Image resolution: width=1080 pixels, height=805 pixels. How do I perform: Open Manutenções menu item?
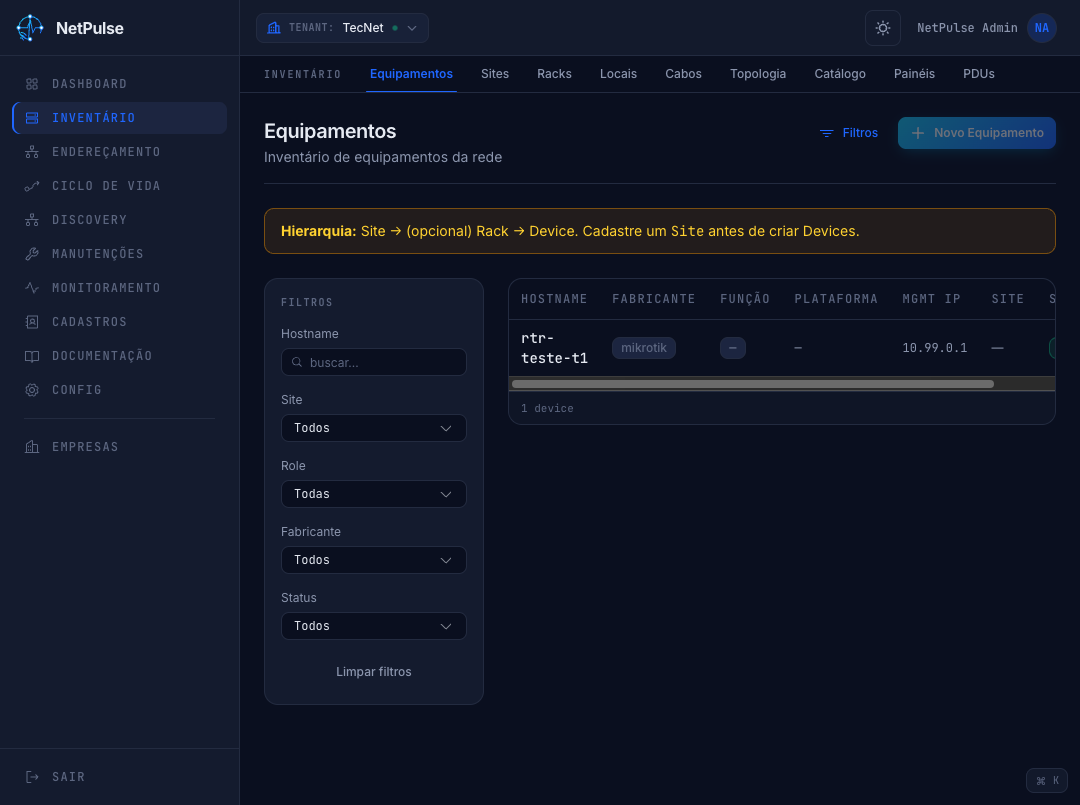pos(120,254)
